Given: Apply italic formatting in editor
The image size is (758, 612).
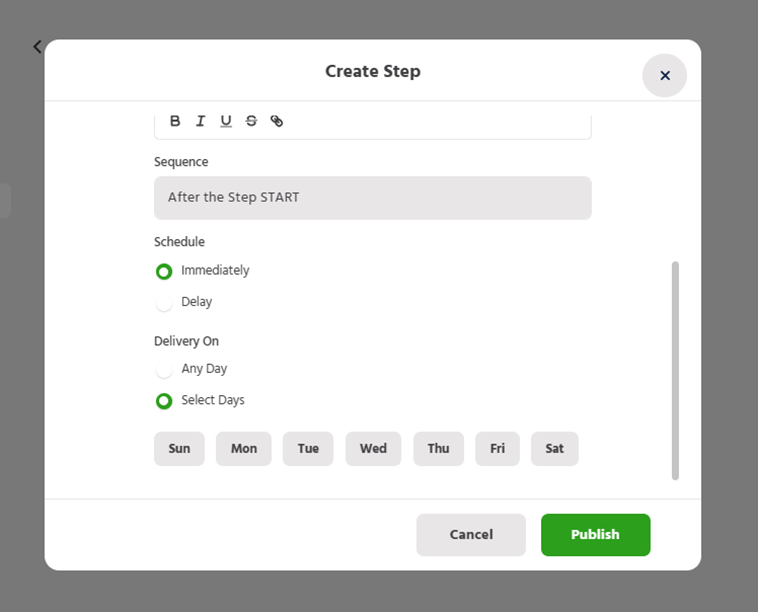Looking at the screenshot, I should pyautogui.click(x=200, y=121).
